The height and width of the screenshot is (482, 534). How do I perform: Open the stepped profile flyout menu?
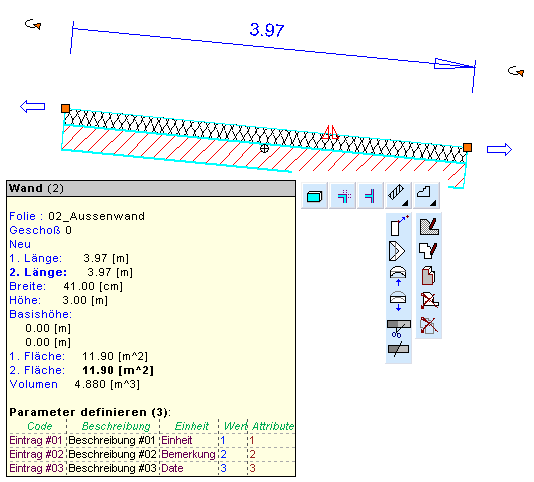point(427,196)
